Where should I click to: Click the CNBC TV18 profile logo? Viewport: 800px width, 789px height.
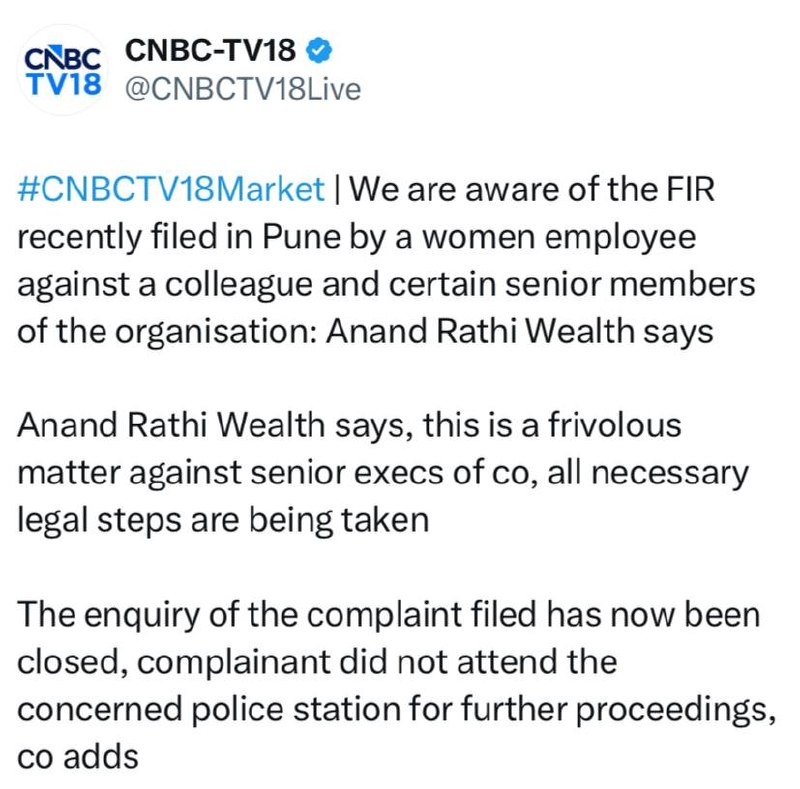pyautogui.click(x=61, y=69)
